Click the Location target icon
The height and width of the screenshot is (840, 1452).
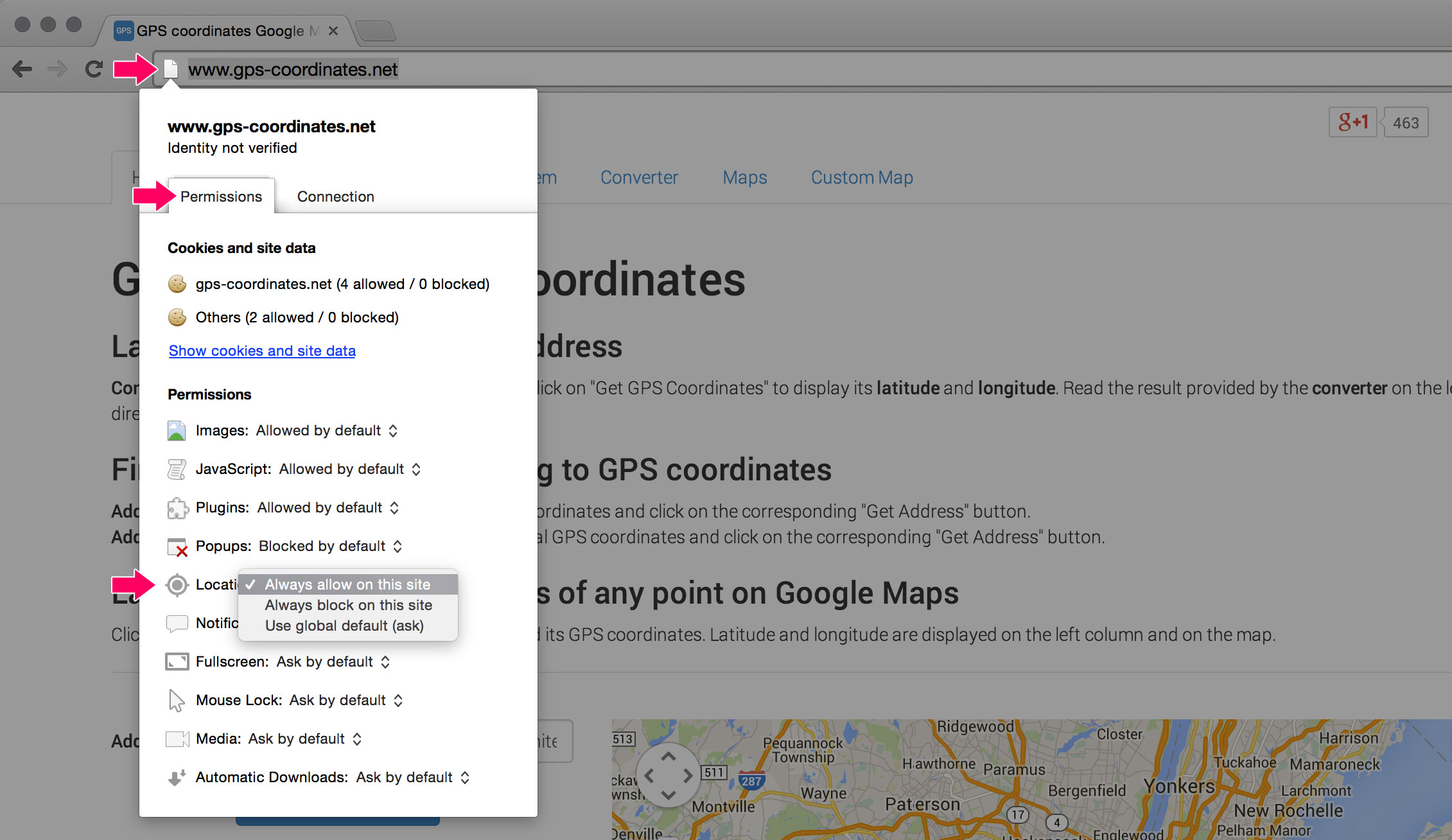point(177,584)
